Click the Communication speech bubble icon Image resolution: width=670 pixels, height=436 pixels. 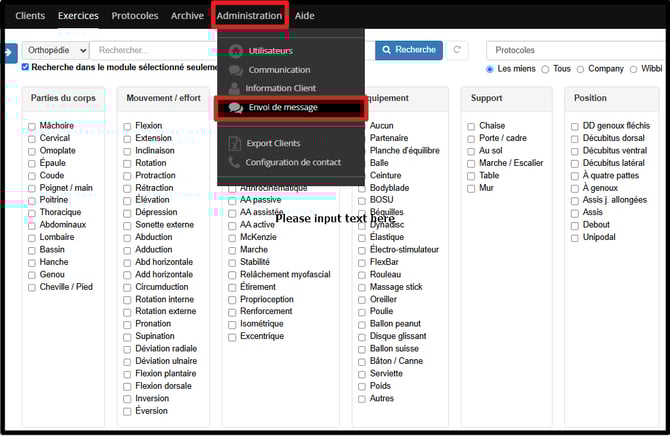236,70
